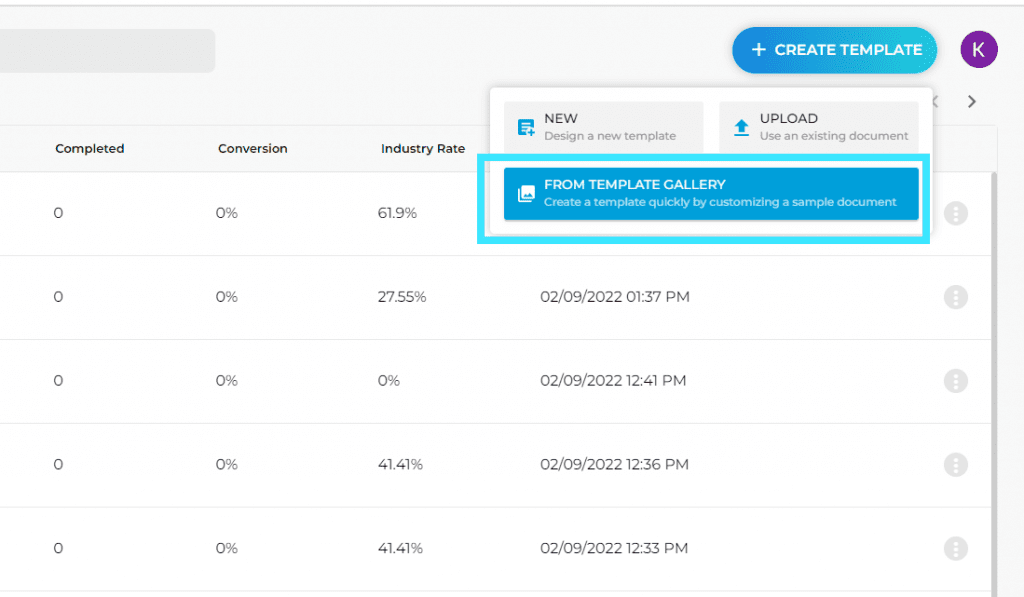Click the Upload arrow icon

point(741,127)
